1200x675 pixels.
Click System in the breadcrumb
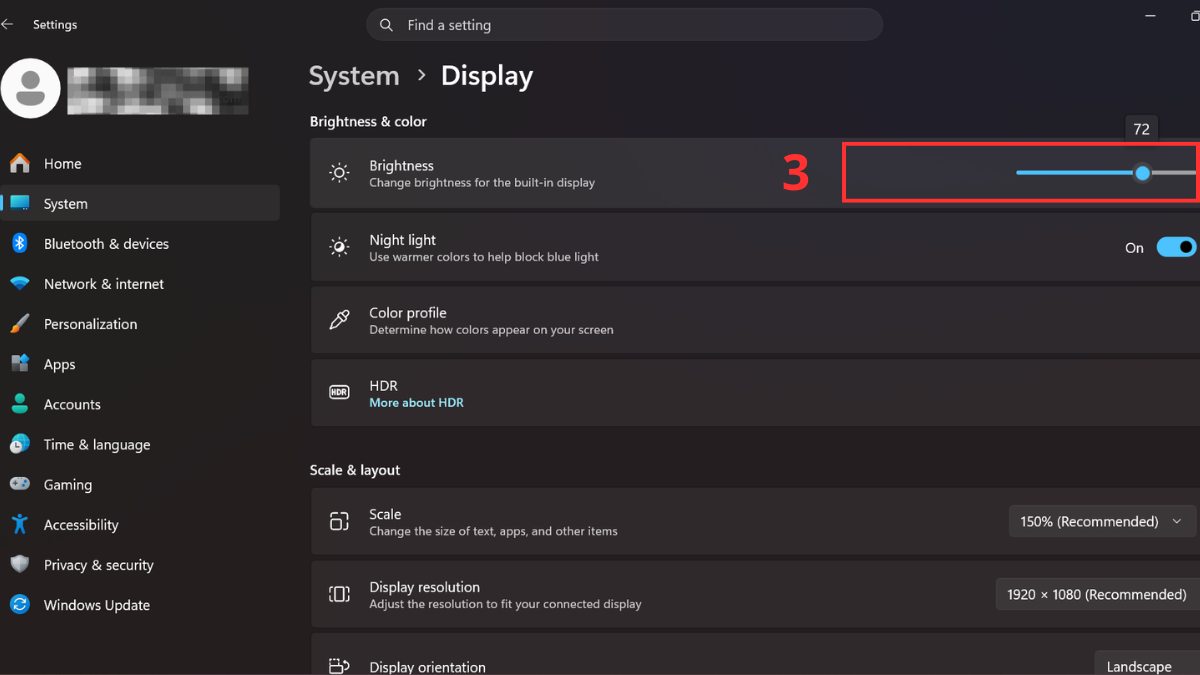point(354,76)
